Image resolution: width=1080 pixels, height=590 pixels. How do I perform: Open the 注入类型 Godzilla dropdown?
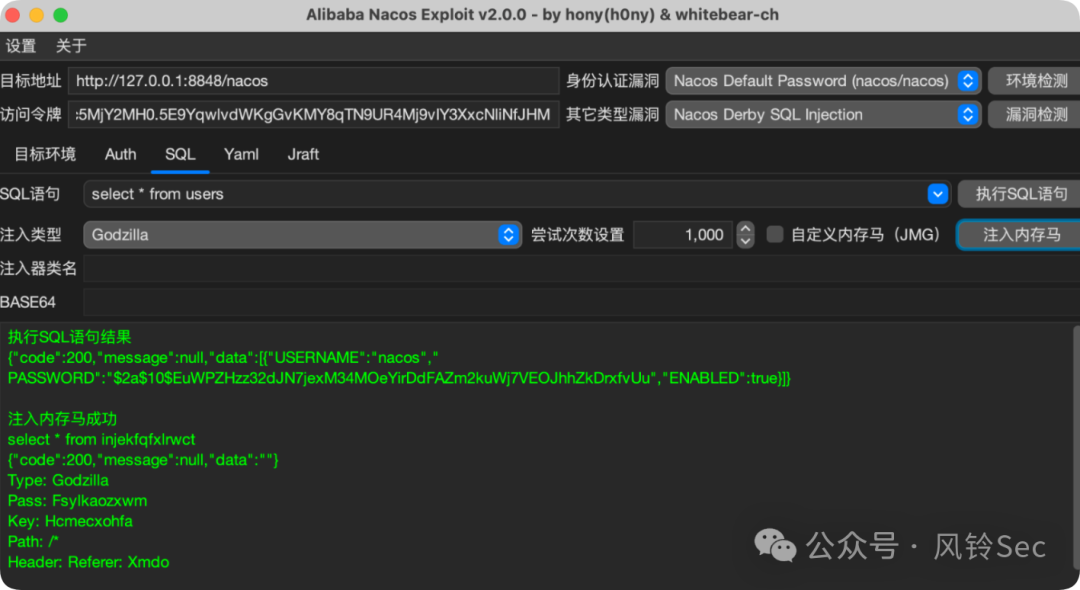pos(302,235)
